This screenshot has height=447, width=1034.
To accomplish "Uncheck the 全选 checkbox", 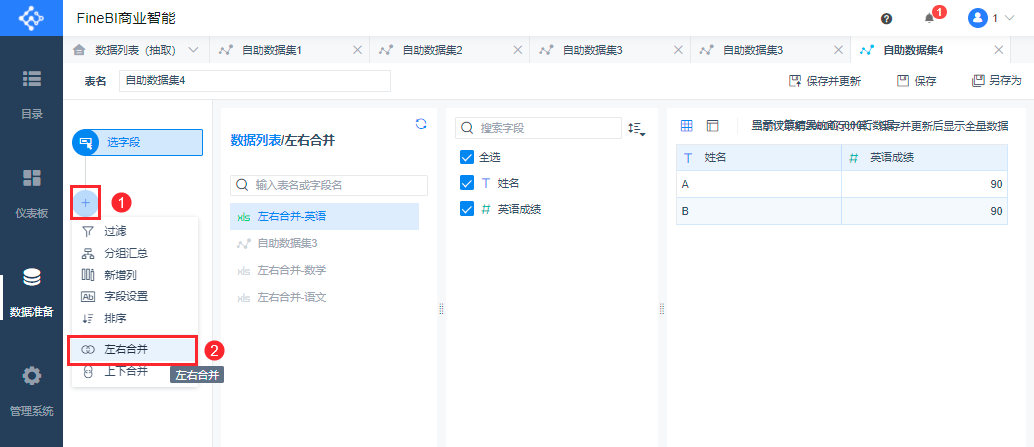I will click(467, 157).
